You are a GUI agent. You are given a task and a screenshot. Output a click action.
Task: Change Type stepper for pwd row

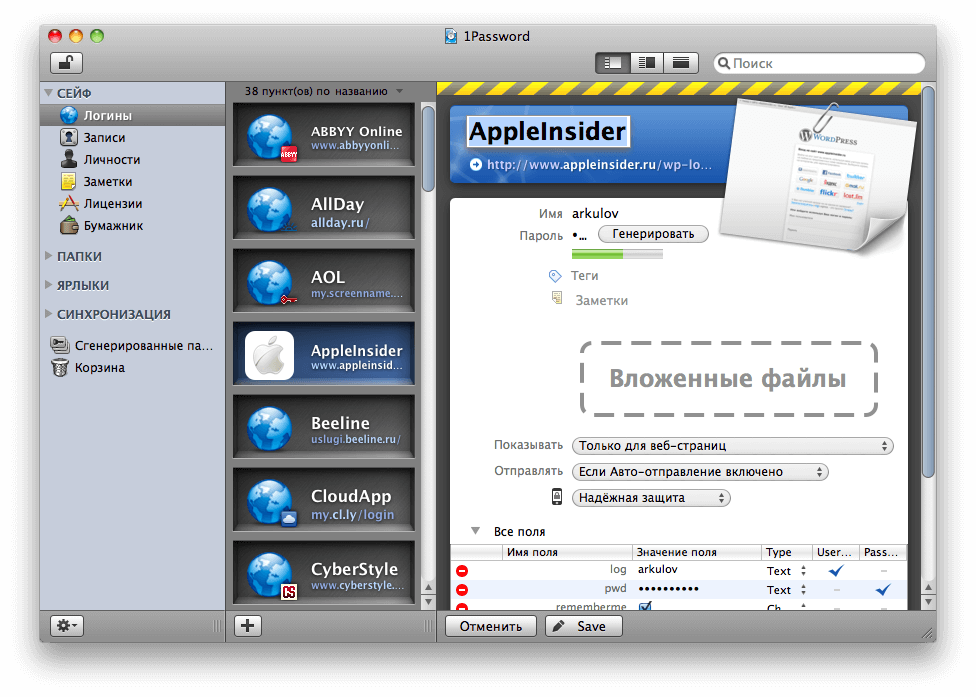click(x=803, y=589)
